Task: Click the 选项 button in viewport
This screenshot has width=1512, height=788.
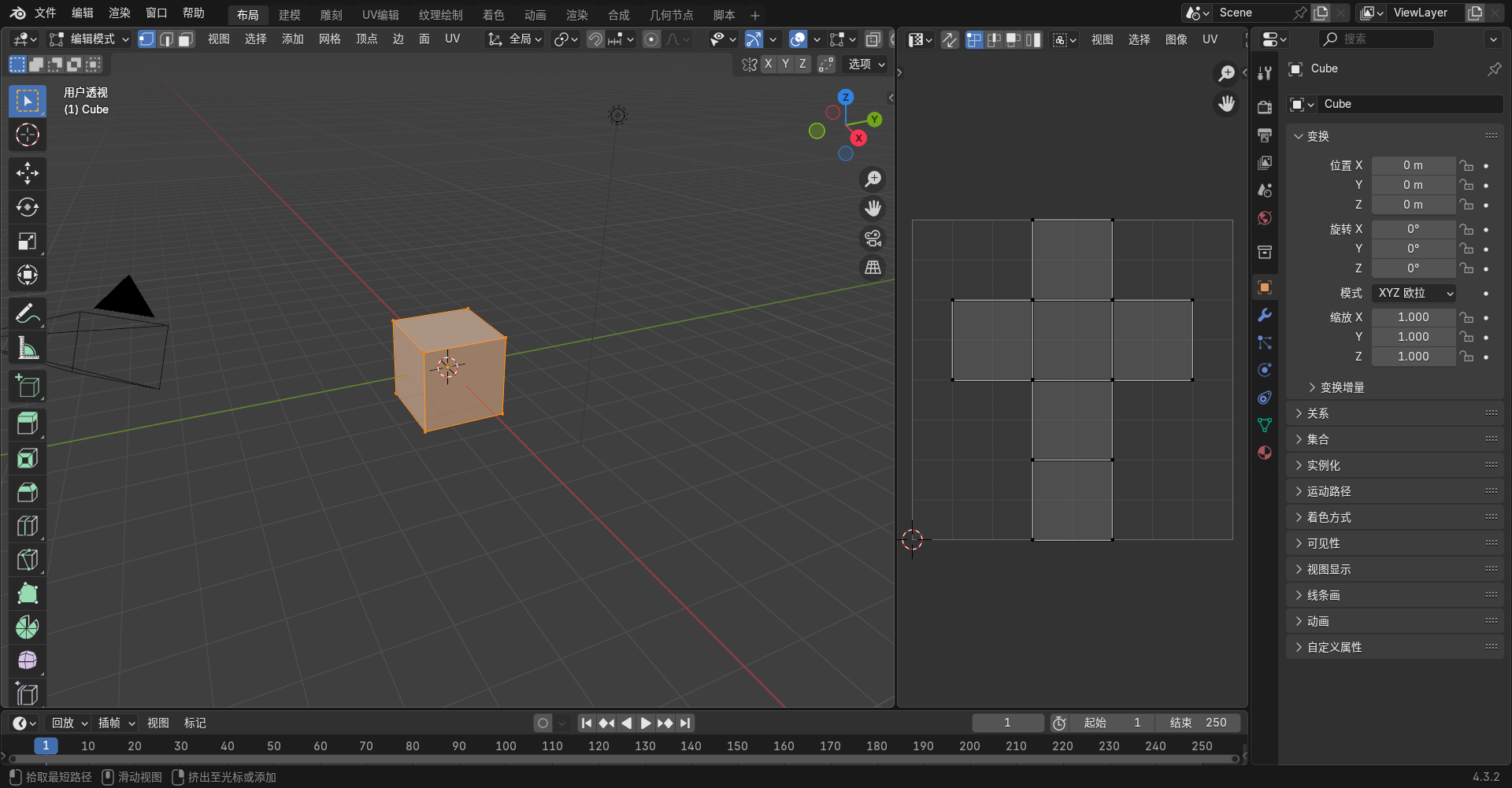Action: click(866, 65)
